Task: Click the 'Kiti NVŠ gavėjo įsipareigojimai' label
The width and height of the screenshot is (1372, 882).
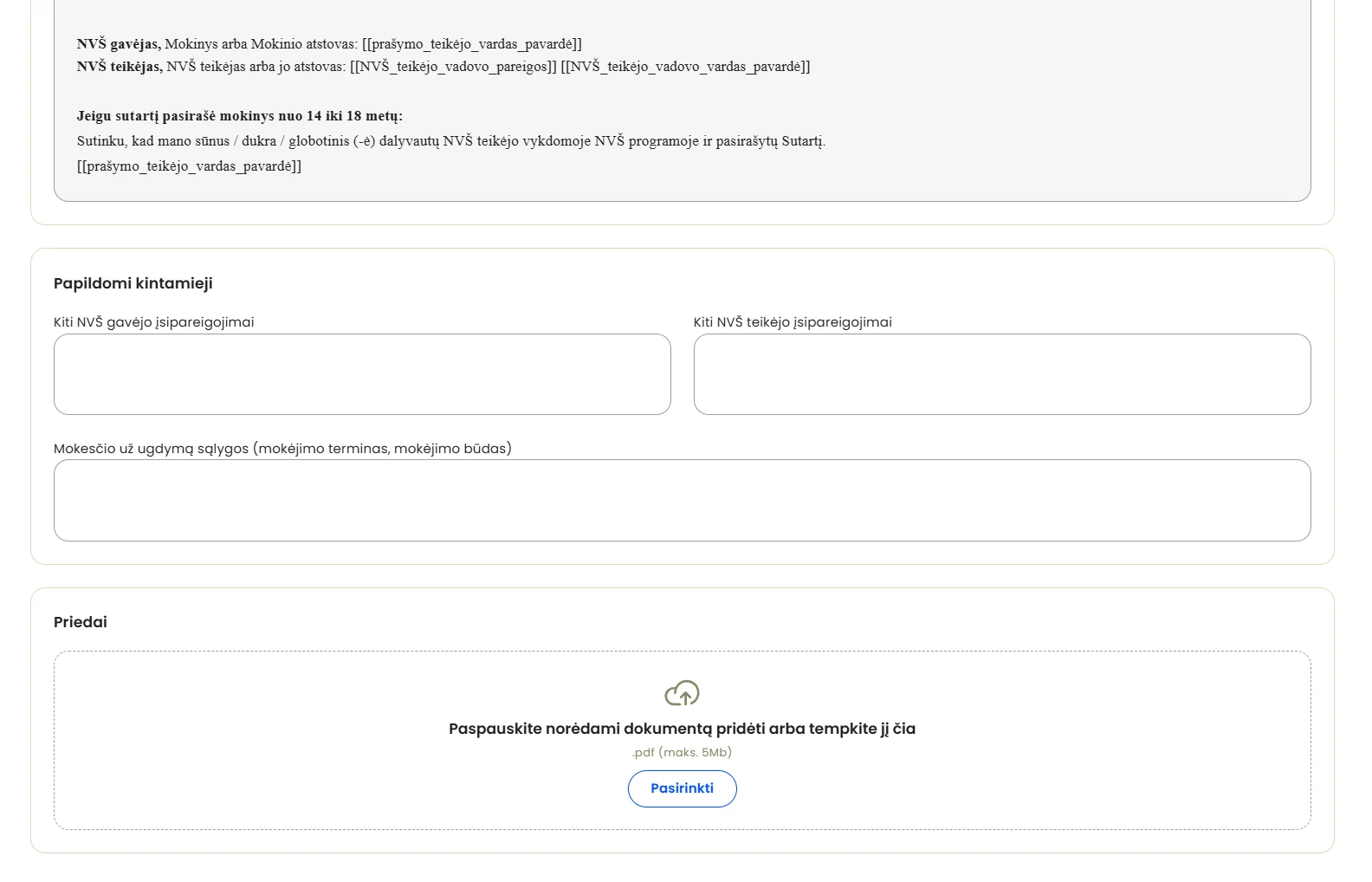Action: [x=154, y=322]
